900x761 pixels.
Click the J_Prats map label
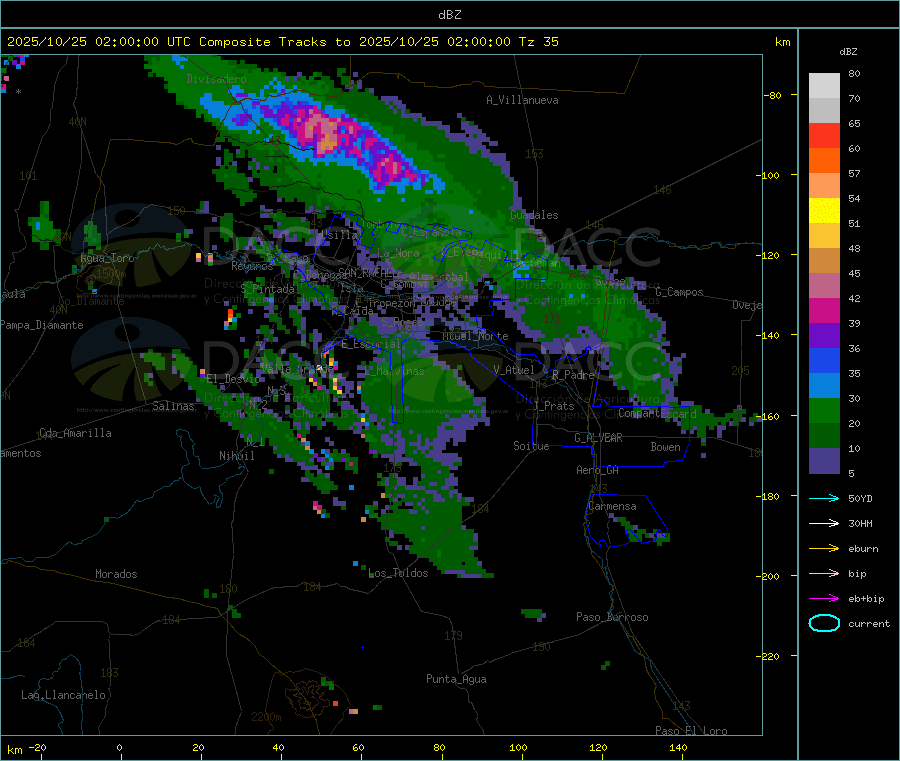click(x=556, y=406)
